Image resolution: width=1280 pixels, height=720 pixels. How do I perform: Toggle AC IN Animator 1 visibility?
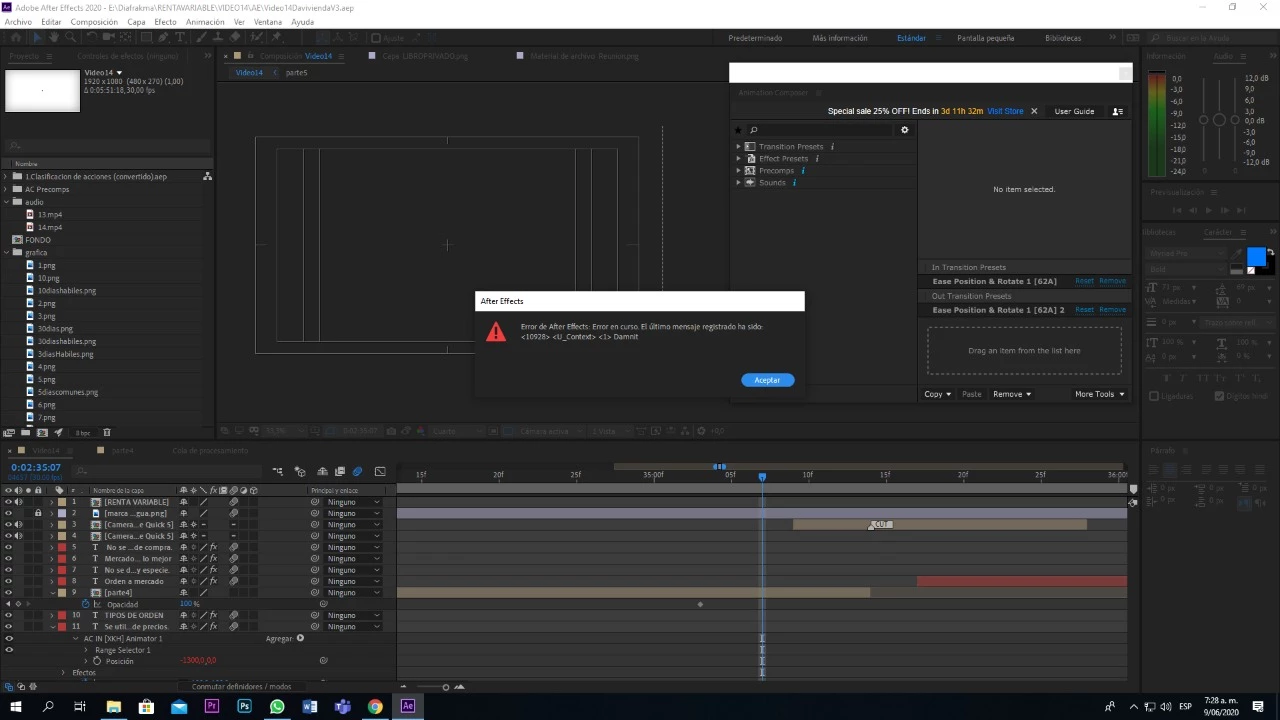[x=9, y=638]
